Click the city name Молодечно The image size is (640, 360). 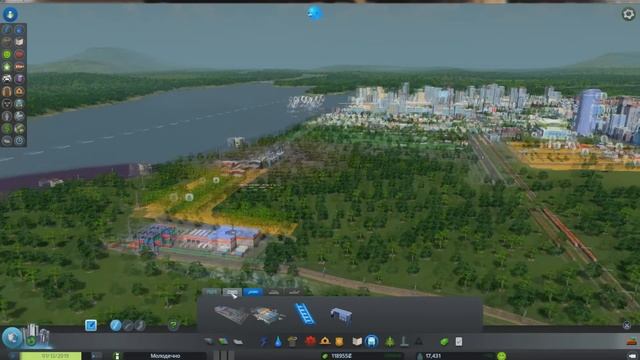(x=165, y=356)
